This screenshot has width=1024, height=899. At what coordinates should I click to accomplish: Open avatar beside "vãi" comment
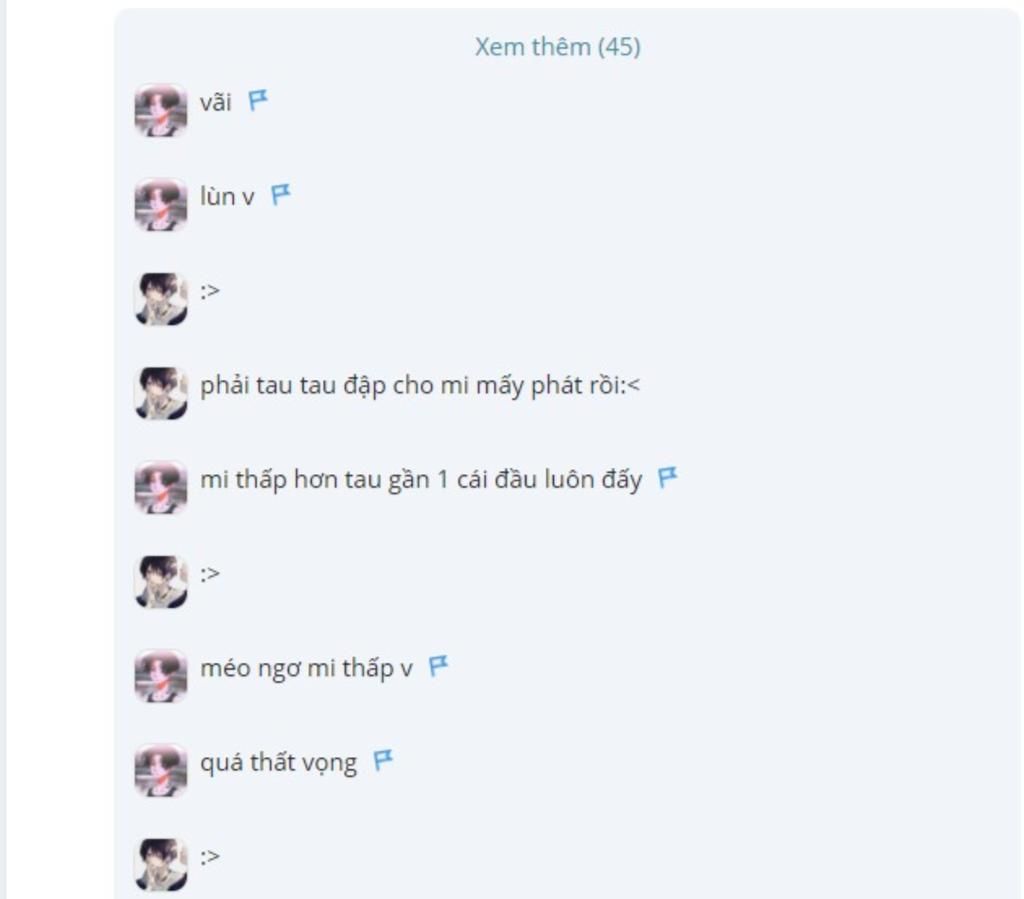[x=161, y=110]
